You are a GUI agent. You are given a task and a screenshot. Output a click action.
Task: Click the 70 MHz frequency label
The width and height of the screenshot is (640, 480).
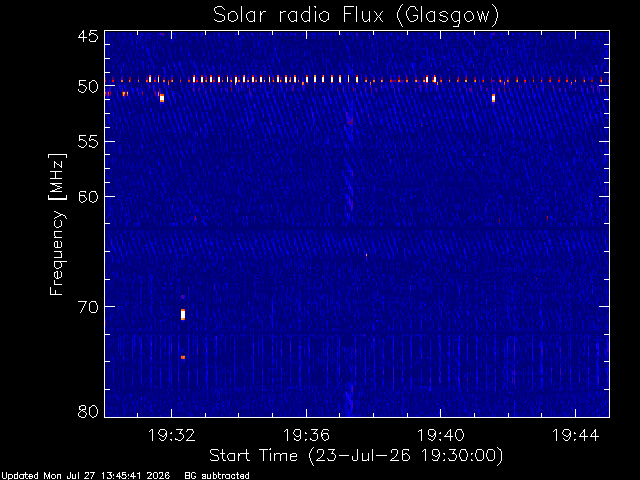[x=88, y=307]
